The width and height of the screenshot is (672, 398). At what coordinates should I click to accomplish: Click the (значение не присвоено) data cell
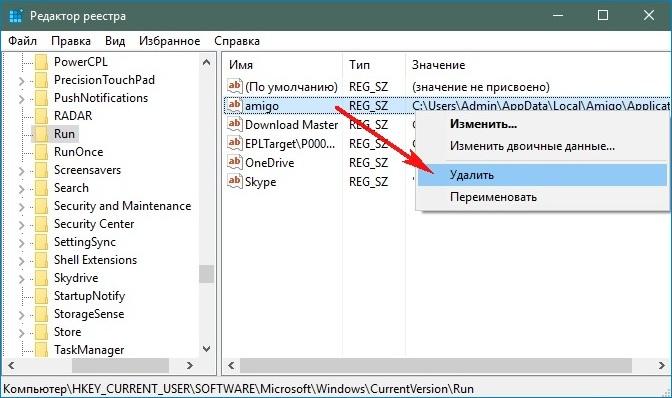point(480,87)
